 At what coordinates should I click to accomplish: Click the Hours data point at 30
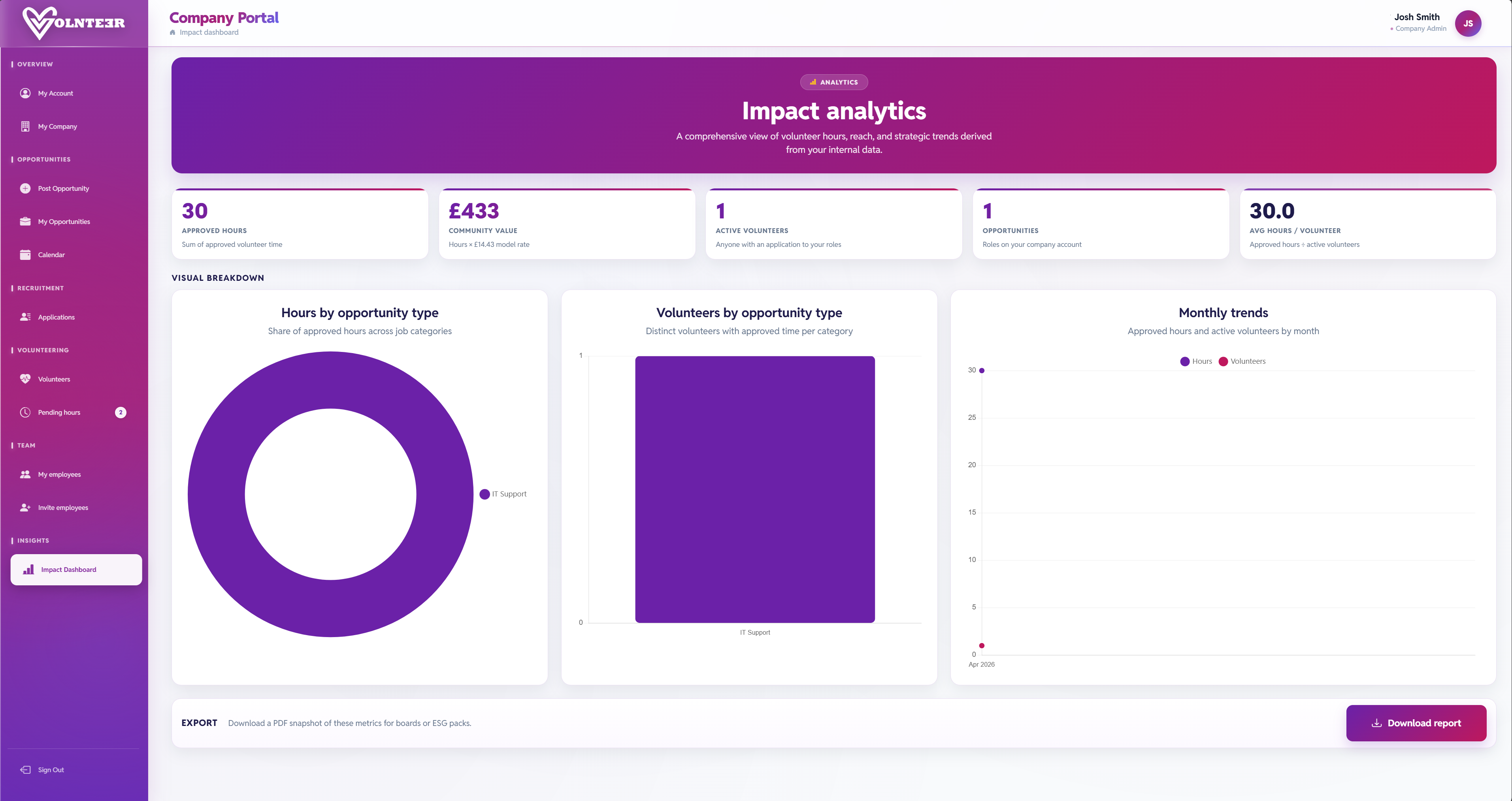click(x=981, y=370)
